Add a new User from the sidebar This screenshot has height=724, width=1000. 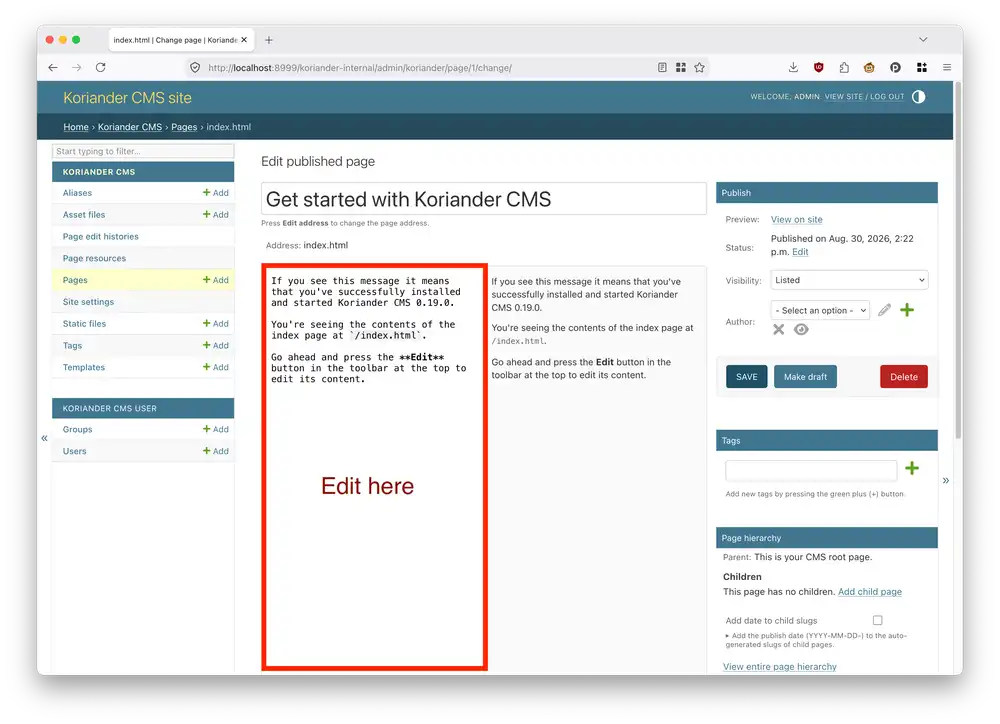click(216, 451)
